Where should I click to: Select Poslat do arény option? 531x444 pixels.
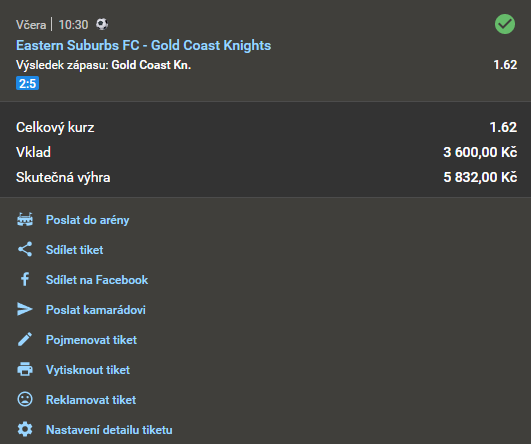click(87, 220)
